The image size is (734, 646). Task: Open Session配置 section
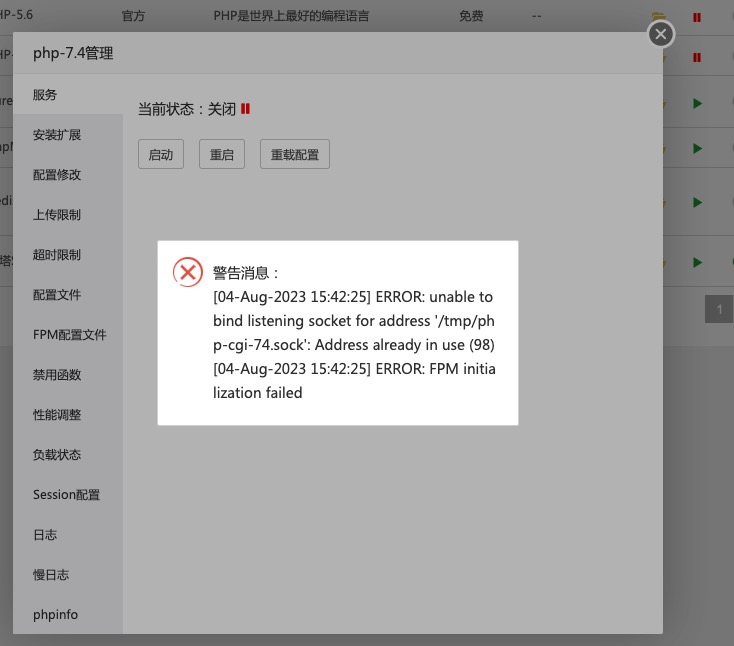click(x=68, y=494)
